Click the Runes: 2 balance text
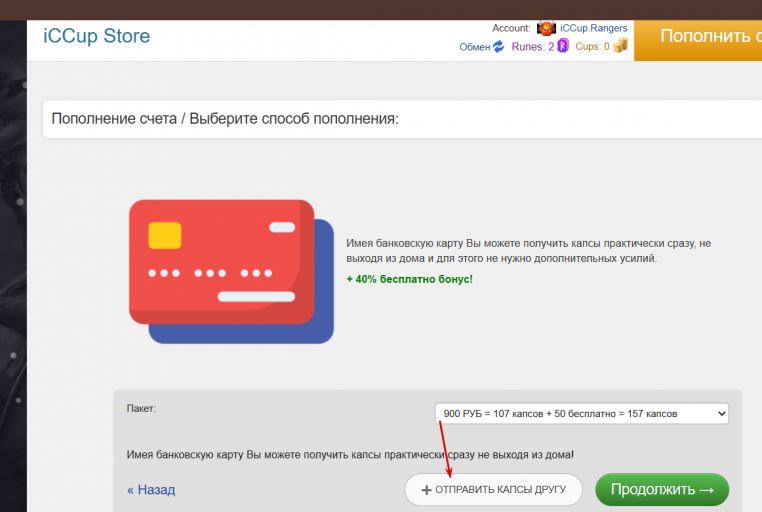 coord(533,47)
